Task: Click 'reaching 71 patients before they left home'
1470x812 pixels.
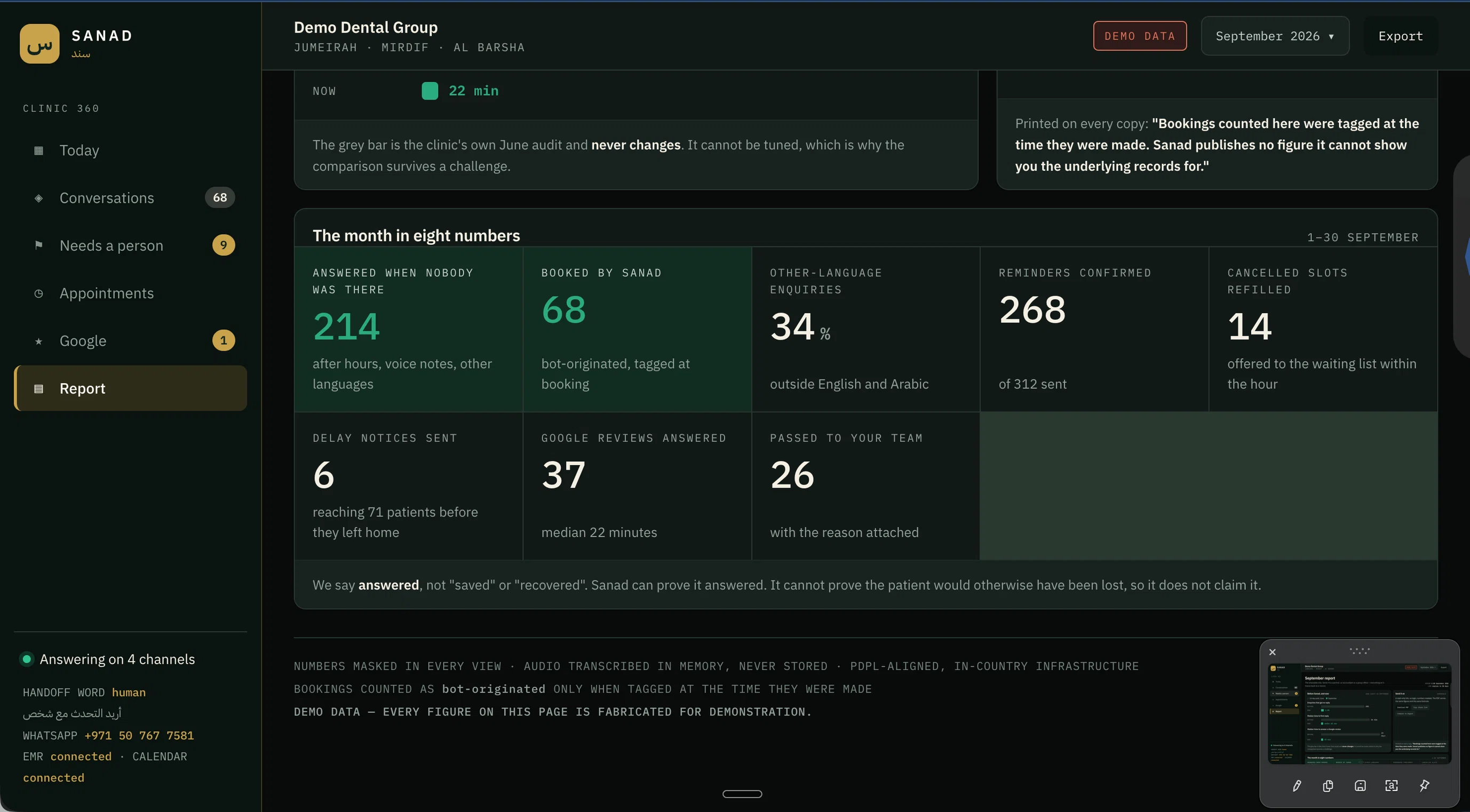Action: pyautogui.click(x=395, y=522)
